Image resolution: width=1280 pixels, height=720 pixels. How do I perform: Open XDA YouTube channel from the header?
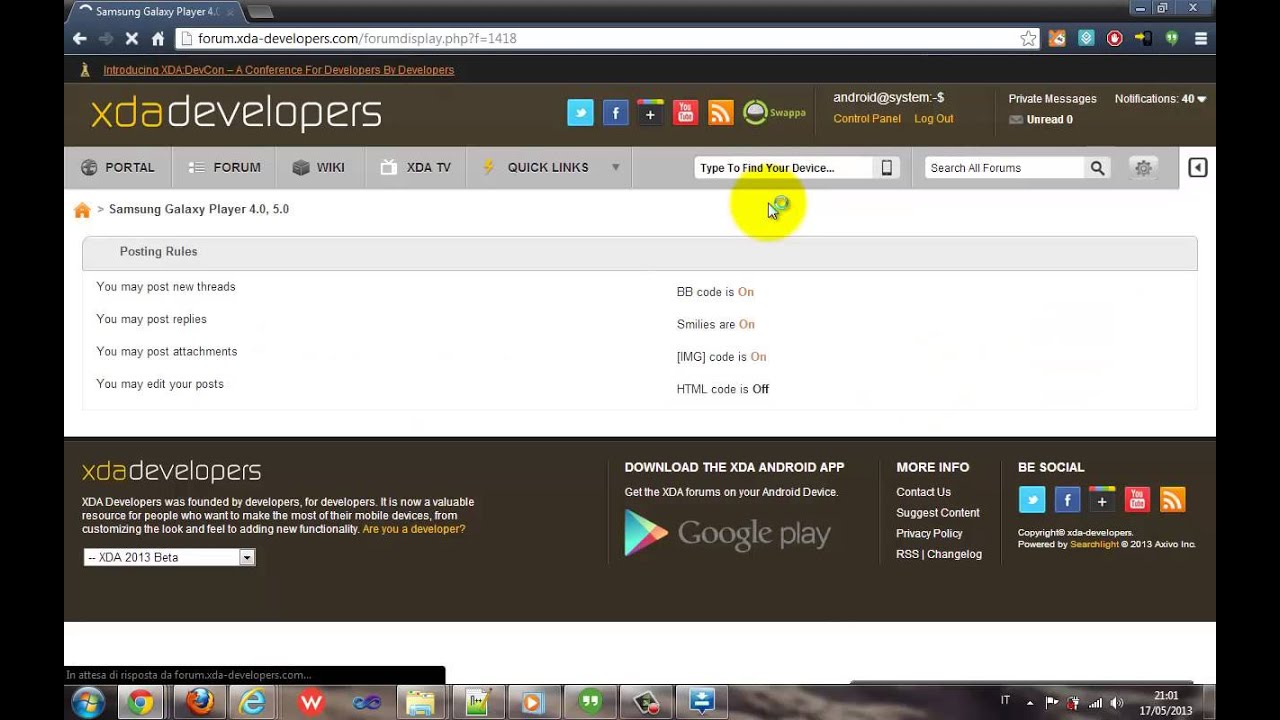click(685, 113)
